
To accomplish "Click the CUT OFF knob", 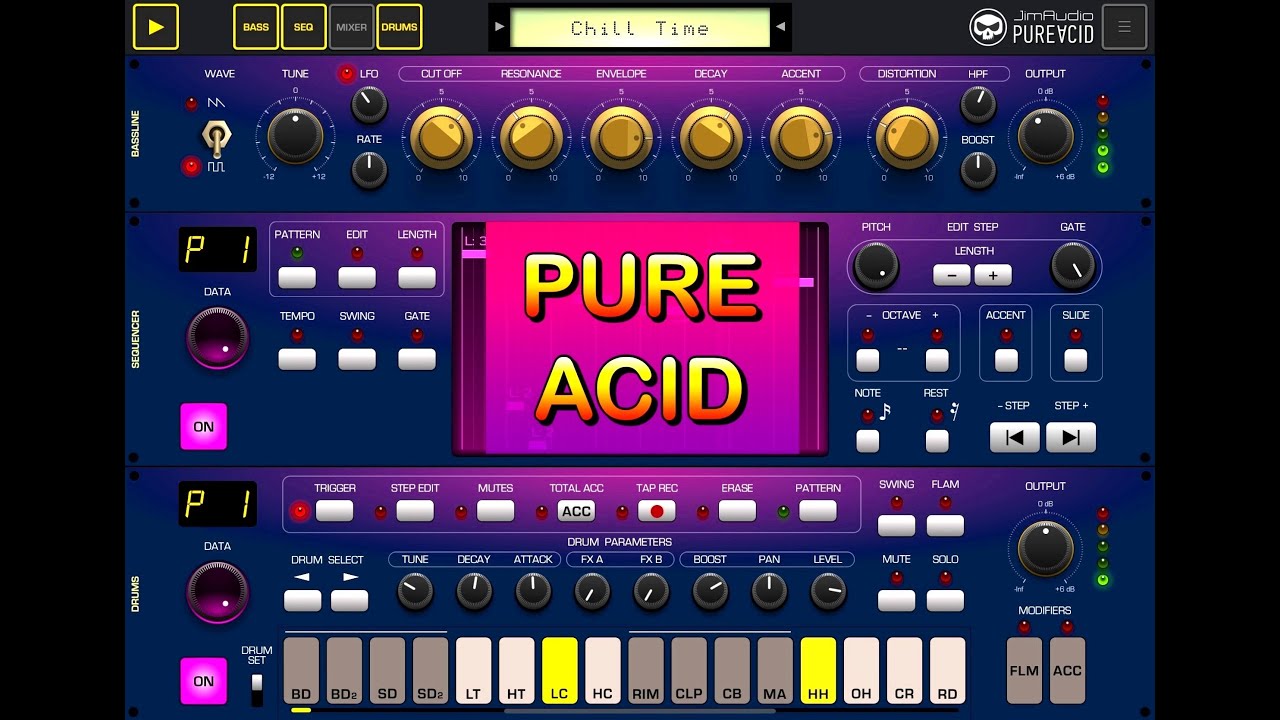I will point(441,137).
